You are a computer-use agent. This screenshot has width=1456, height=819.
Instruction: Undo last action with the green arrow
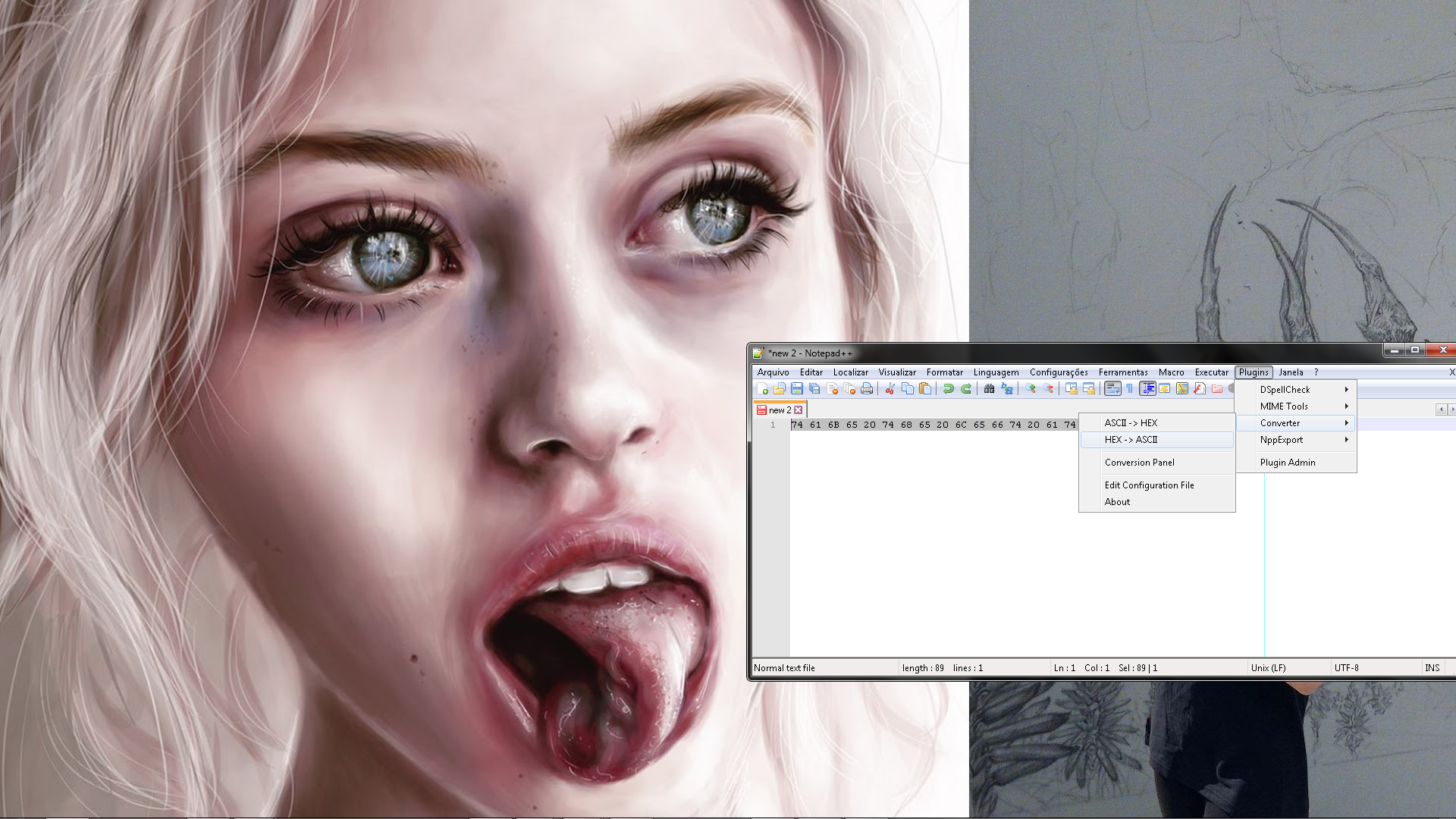click(948, 388)
